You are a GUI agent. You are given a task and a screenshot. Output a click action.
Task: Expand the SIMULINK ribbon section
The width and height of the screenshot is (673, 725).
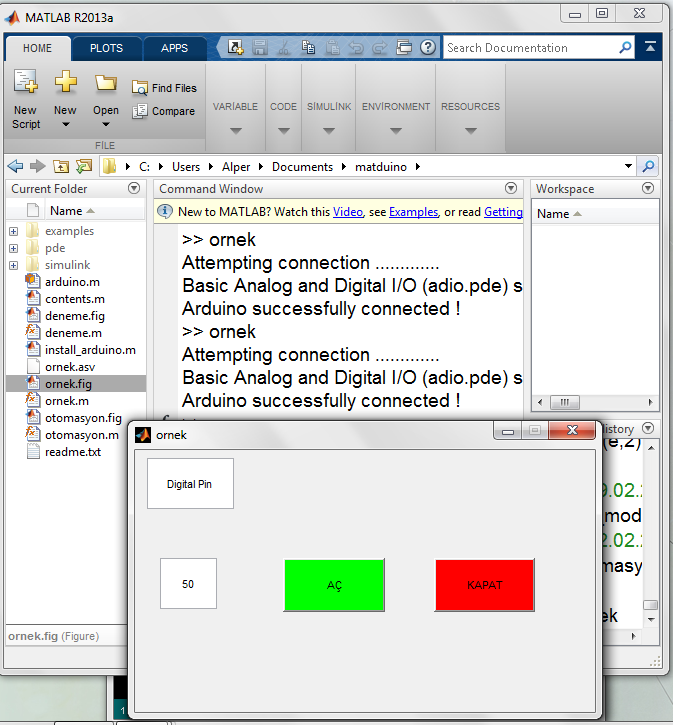[329, 131]
